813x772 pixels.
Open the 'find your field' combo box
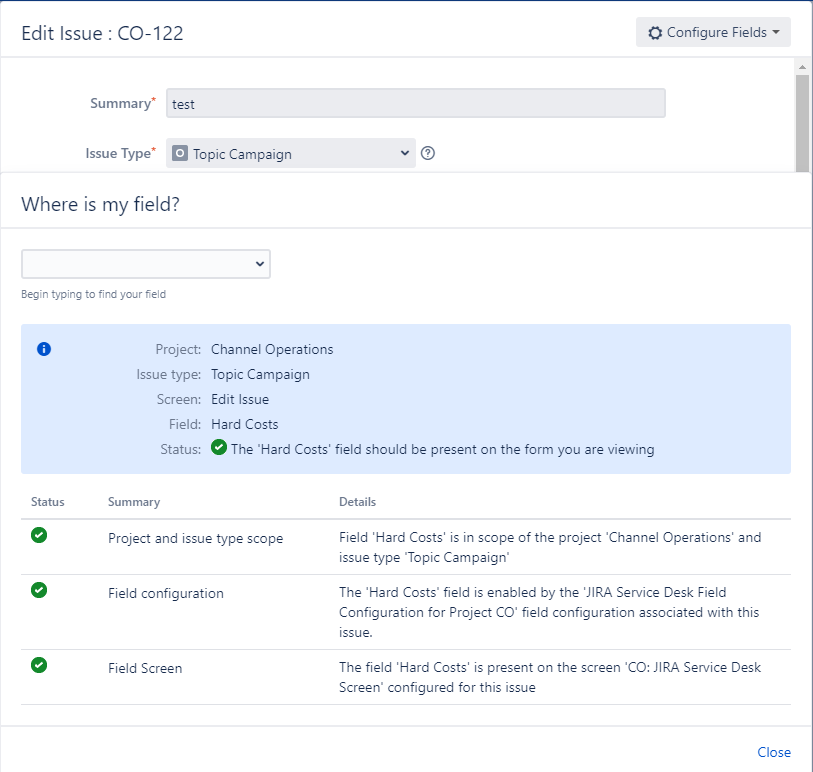pos(146,264)
